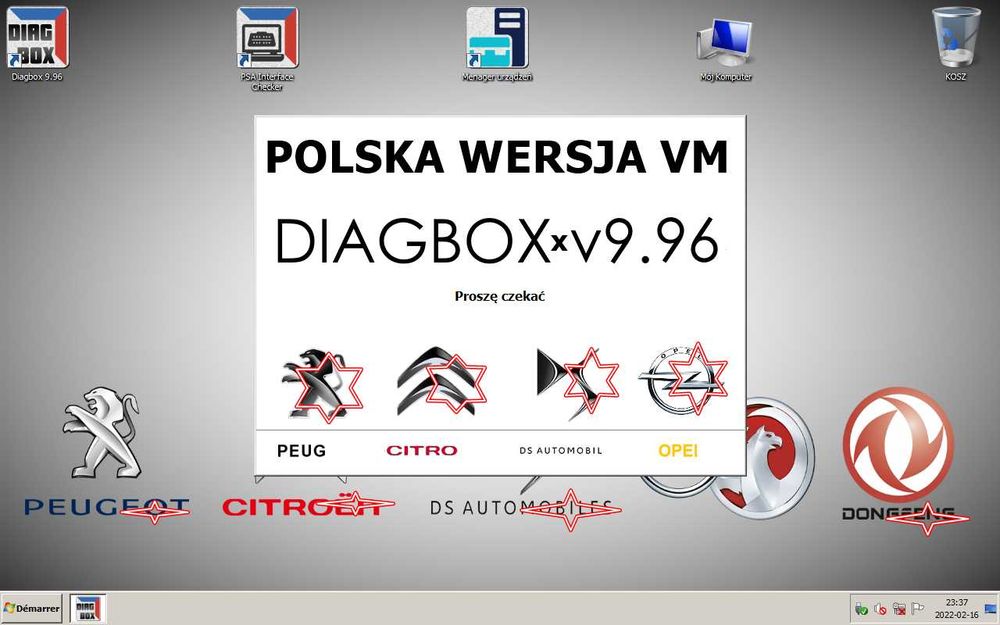Screen dimensions: 1000x625
Task: Click the POLSKA WERSJA VM heading
Action: click(497, 156)
